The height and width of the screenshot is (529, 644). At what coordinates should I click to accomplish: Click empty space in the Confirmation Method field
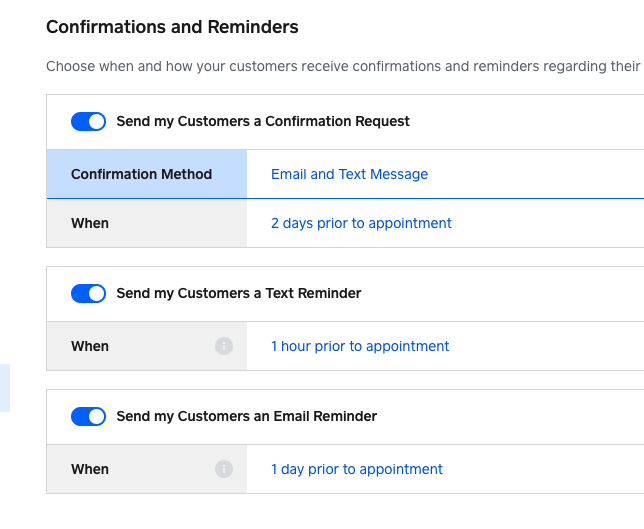click(x=540, y=174)
